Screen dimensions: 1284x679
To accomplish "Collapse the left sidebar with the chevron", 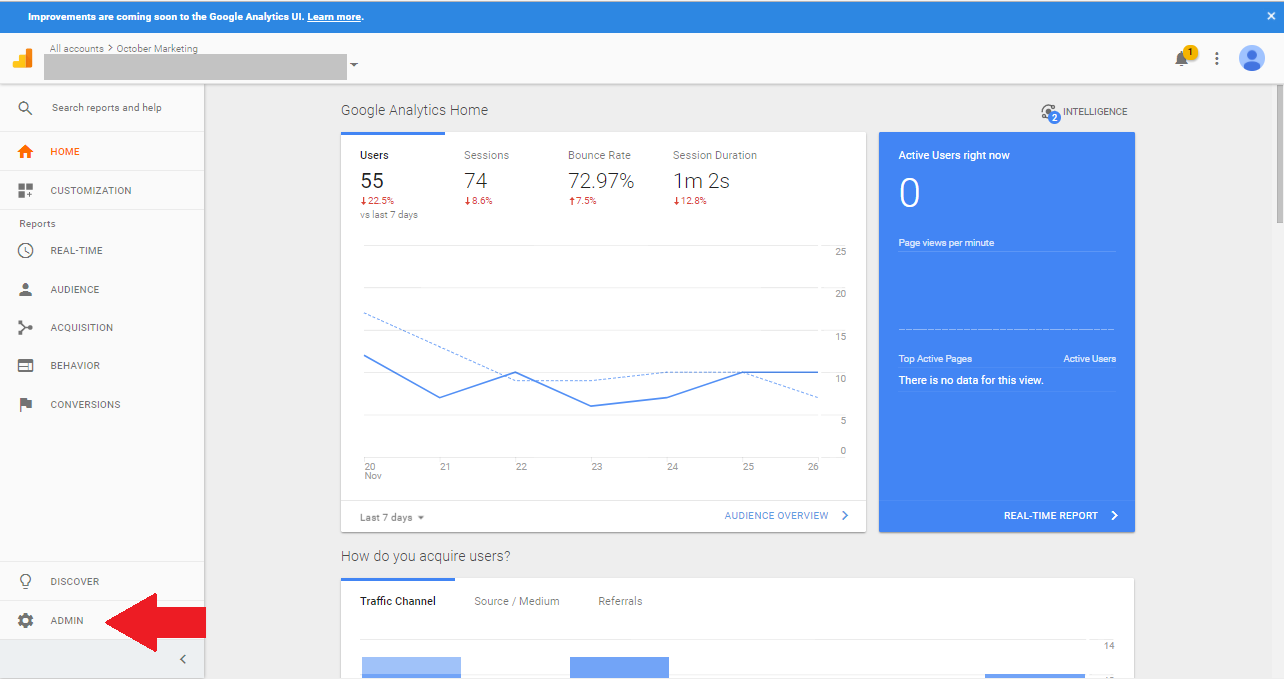I will click(x=183, y=659).
